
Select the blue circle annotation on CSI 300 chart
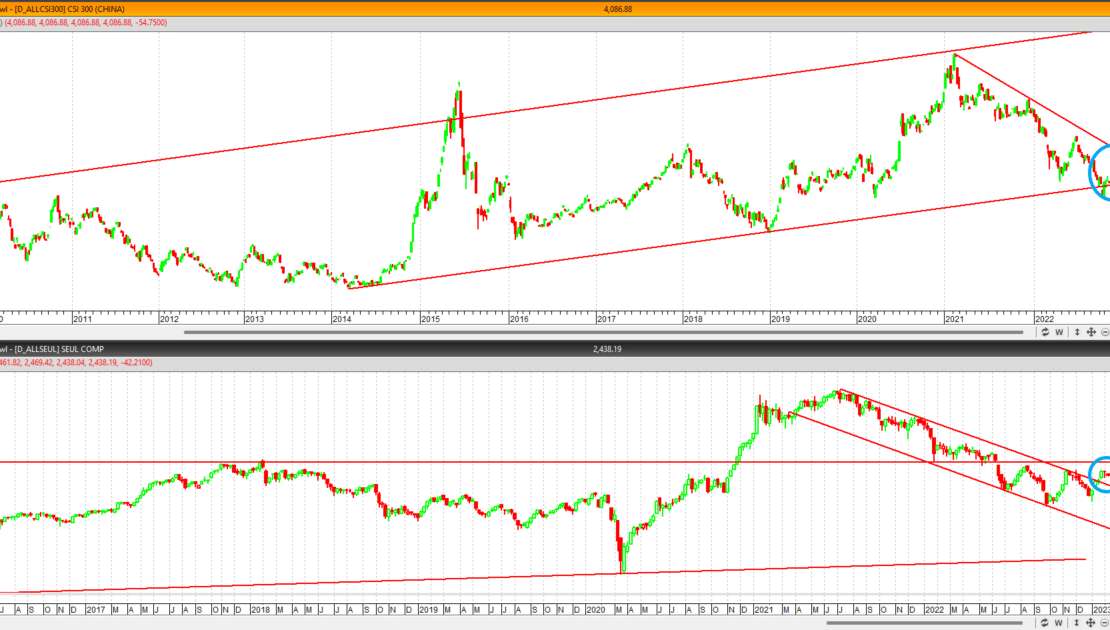[x=1100, y=172]
